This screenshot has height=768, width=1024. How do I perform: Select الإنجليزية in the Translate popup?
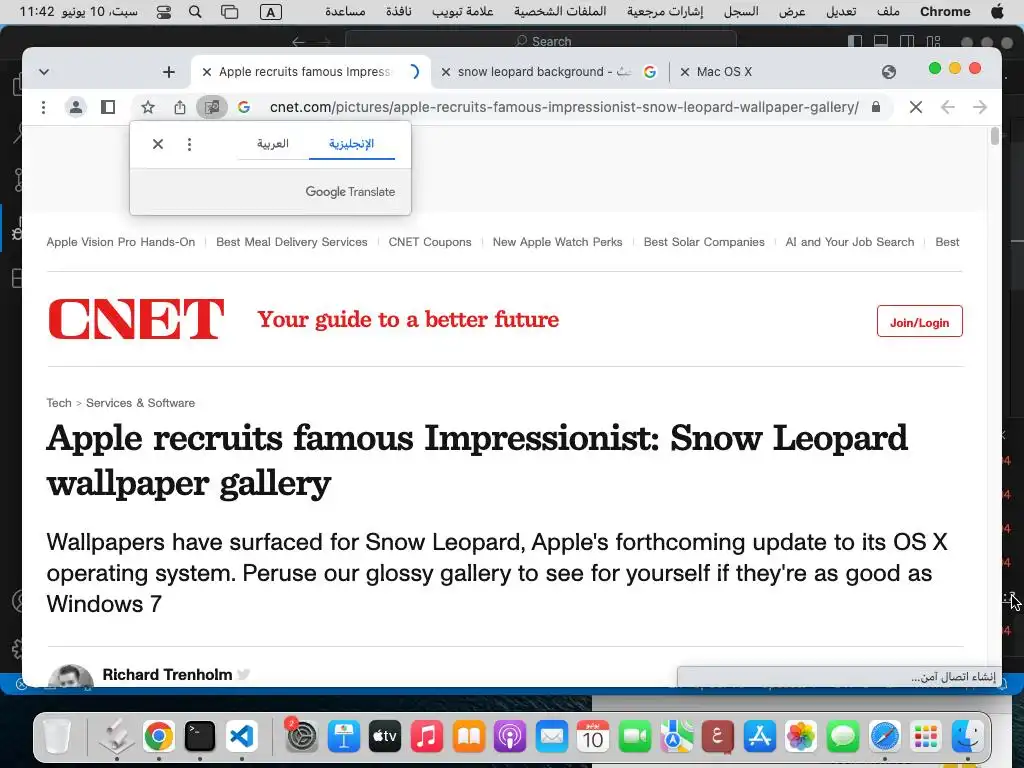pos(351,144)
